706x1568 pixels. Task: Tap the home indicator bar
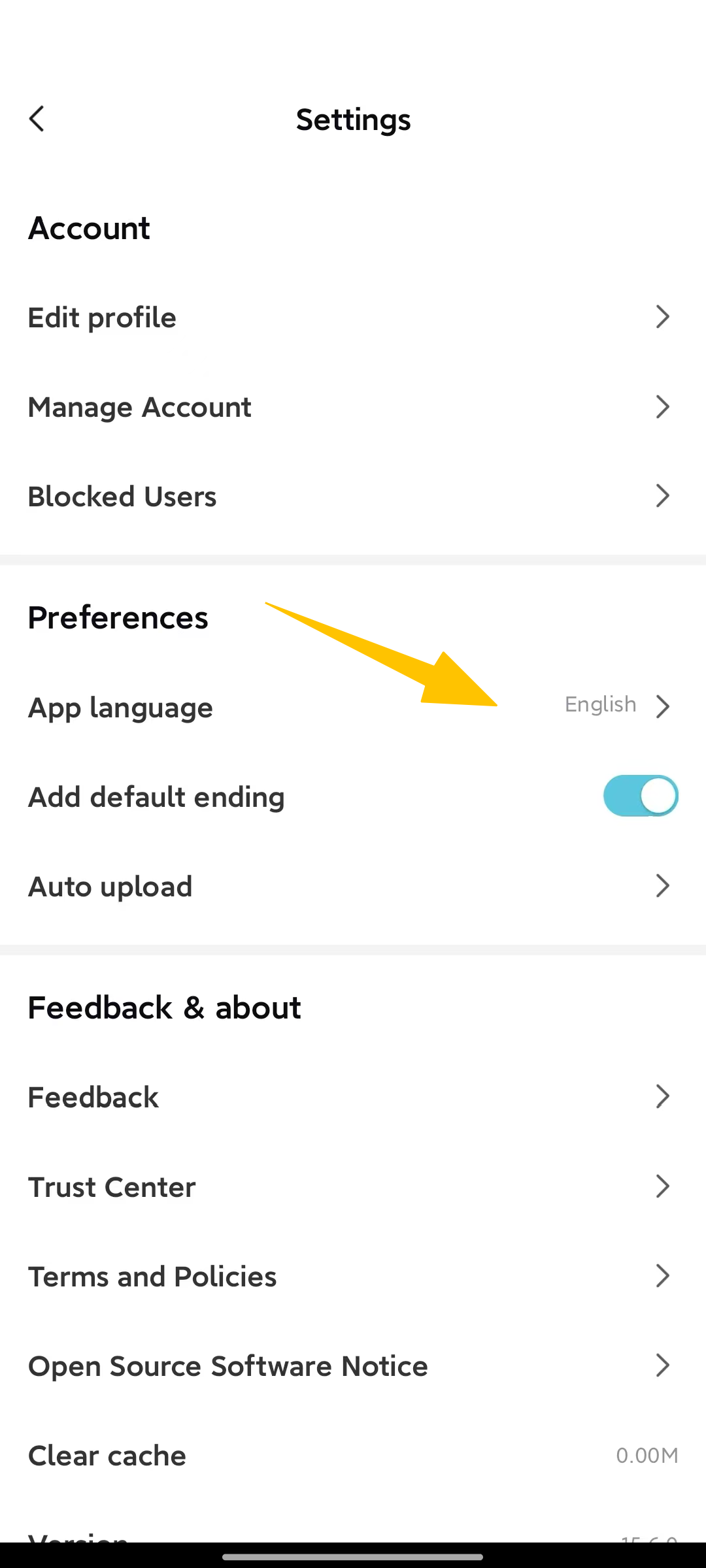[x=353, y=1557]
